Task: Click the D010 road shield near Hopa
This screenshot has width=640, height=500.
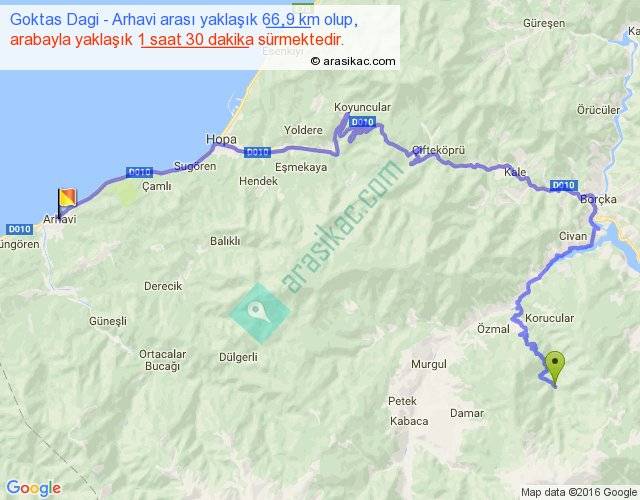Action: point(258,152)
